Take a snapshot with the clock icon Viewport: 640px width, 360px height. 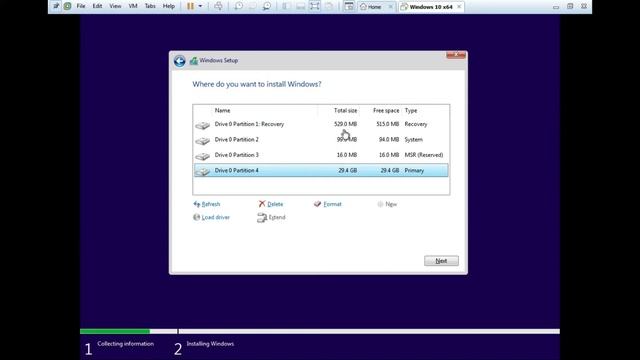[x=239, y=6]
